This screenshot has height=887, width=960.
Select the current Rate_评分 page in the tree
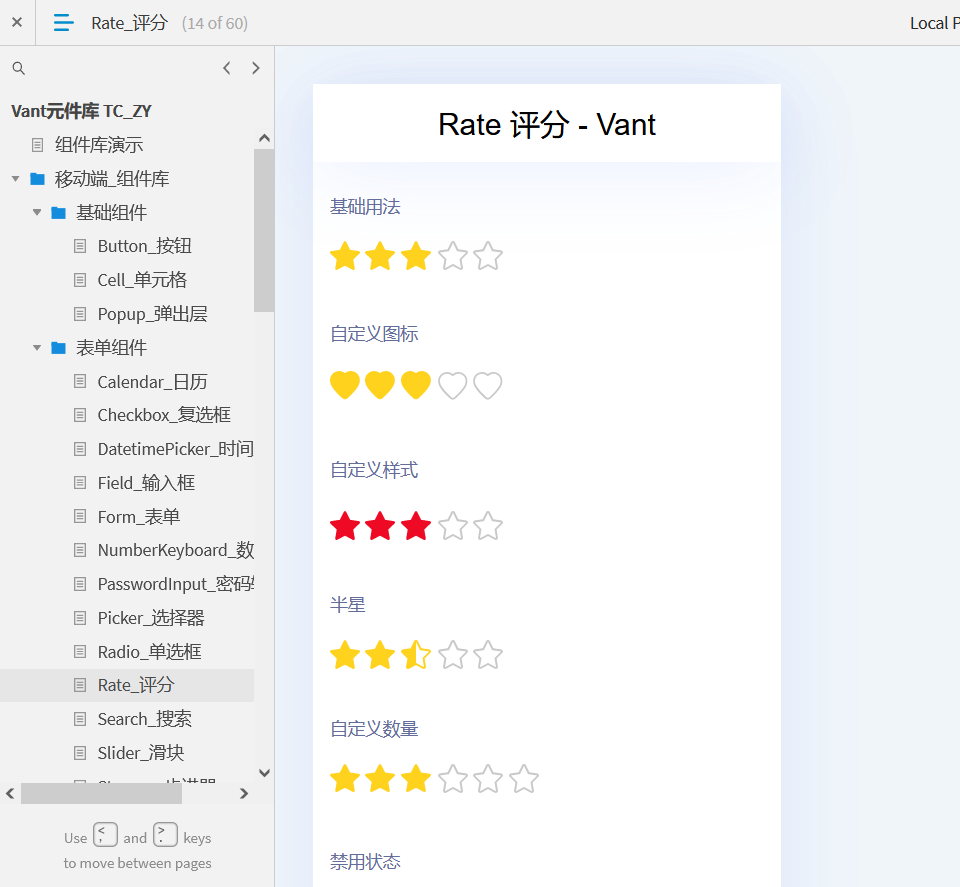tap(136, 685)
